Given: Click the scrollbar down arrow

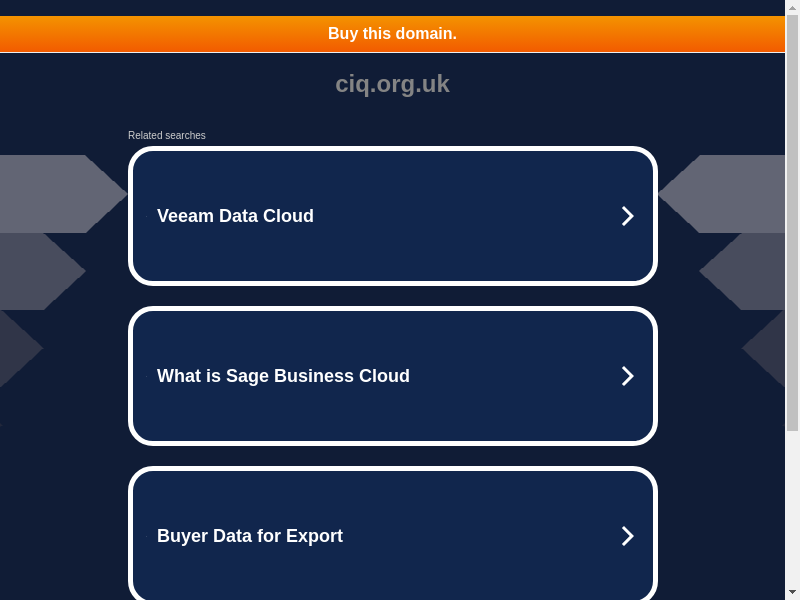Looking at the screenshot, I should pos(792,593).
